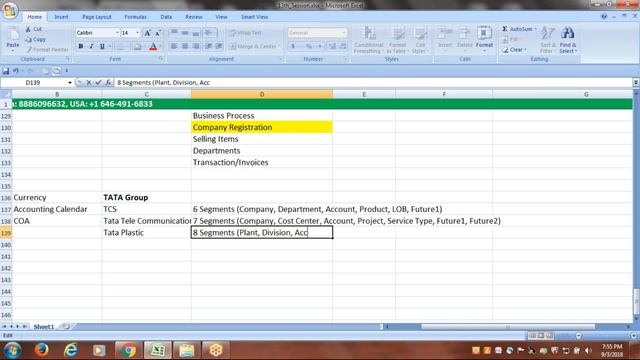Screen dimensions: 640x360
Task: Switch to the Review tab
Action: click(x=193, y=17)
